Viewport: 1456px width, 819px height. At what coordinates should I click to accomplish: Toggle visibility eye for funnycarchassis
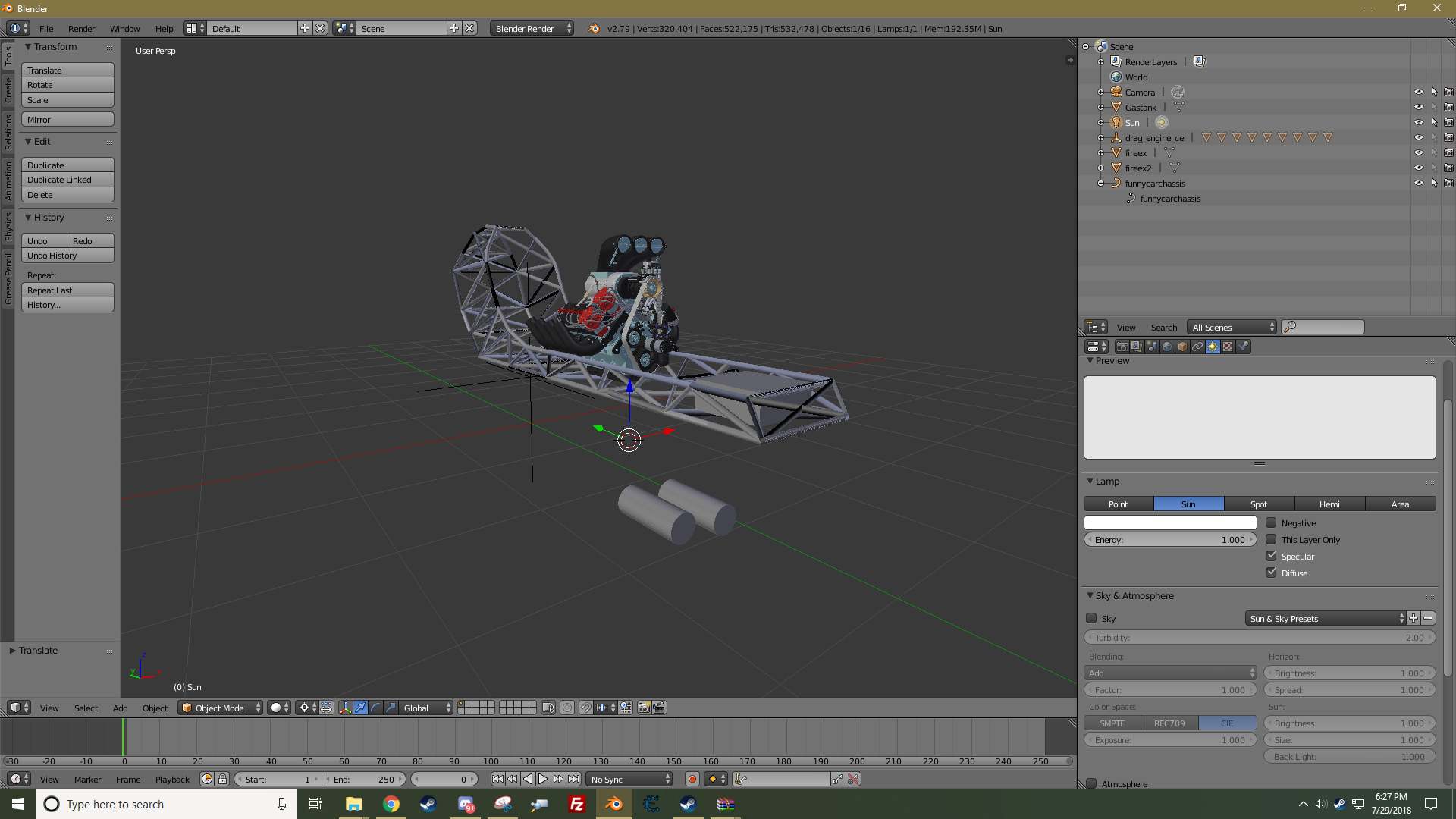tap(1418, 183)
